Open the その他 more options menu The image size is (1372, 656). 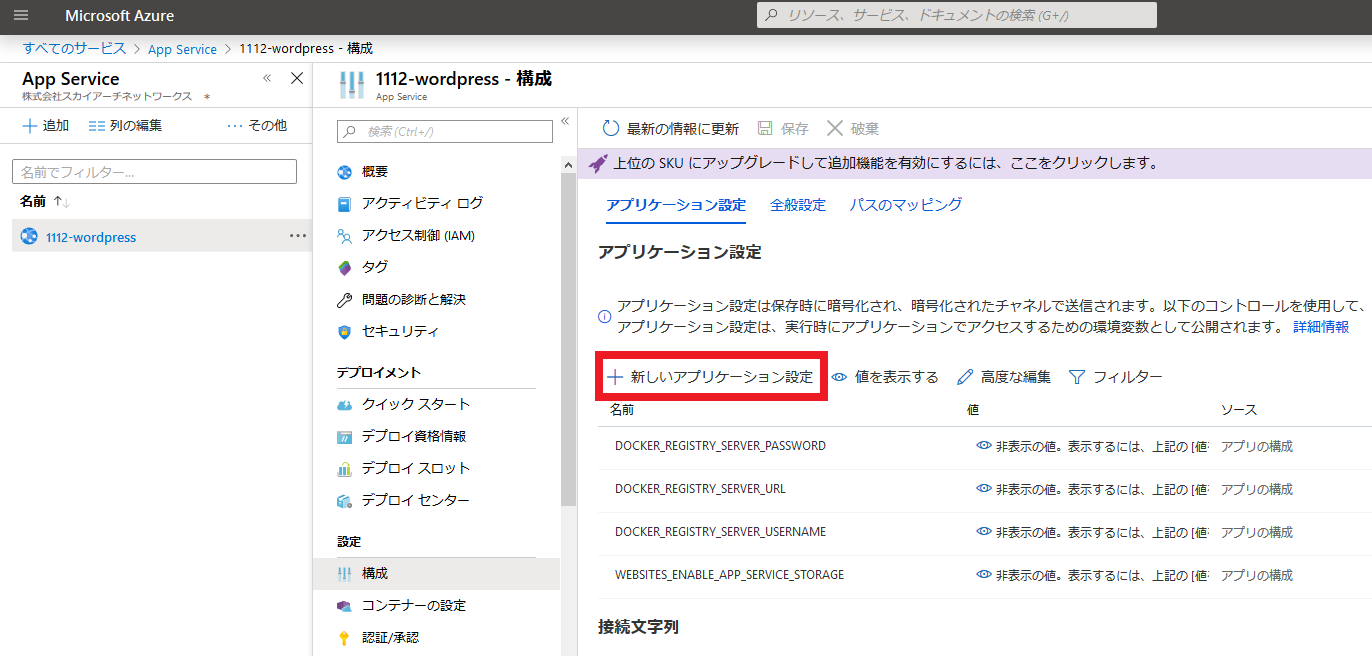pos(257,125)
